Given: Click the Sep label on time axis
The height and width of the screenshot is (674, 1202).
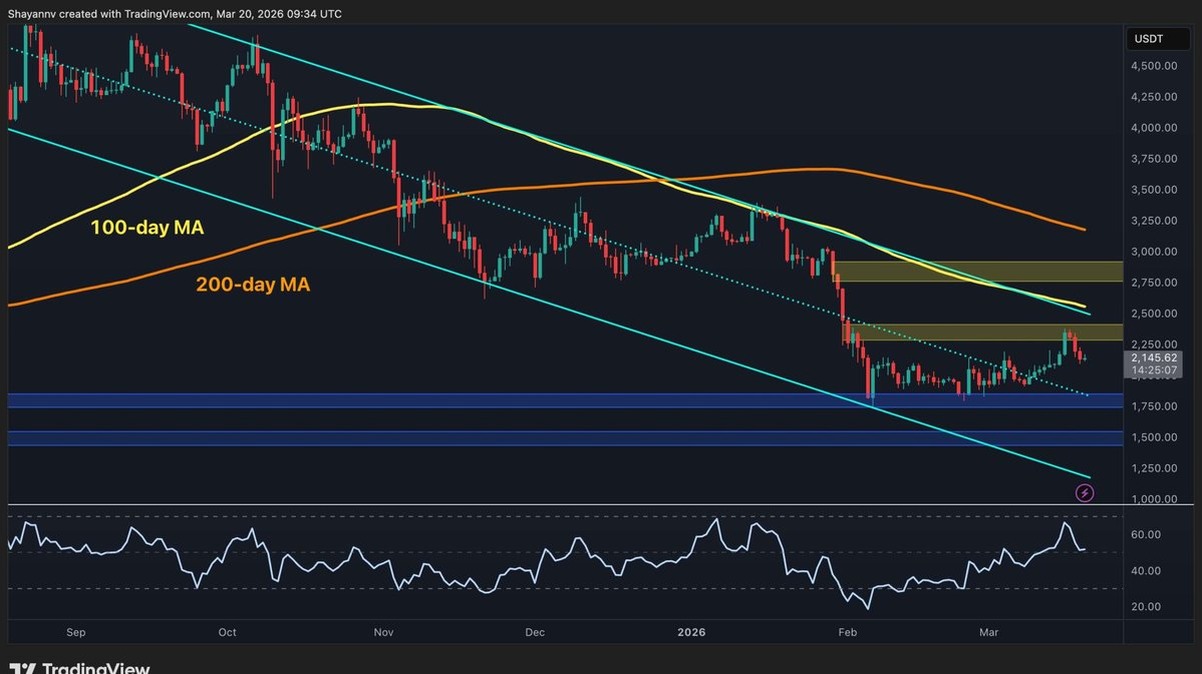Looking at the screenshot, I should pyautogui.click(x=76, y=632).
